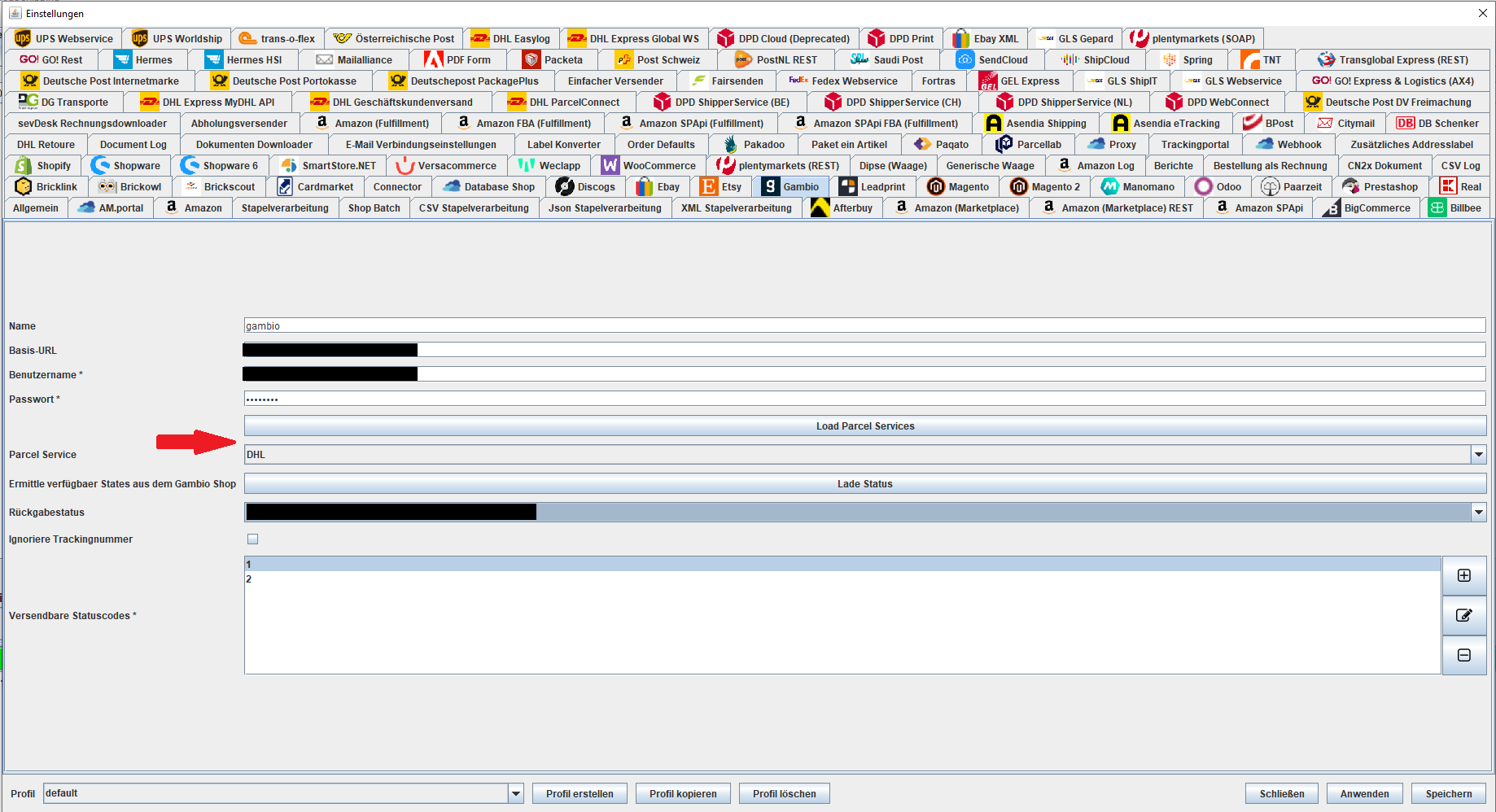Click the Afterbuy yellow icon

point(820,207)
